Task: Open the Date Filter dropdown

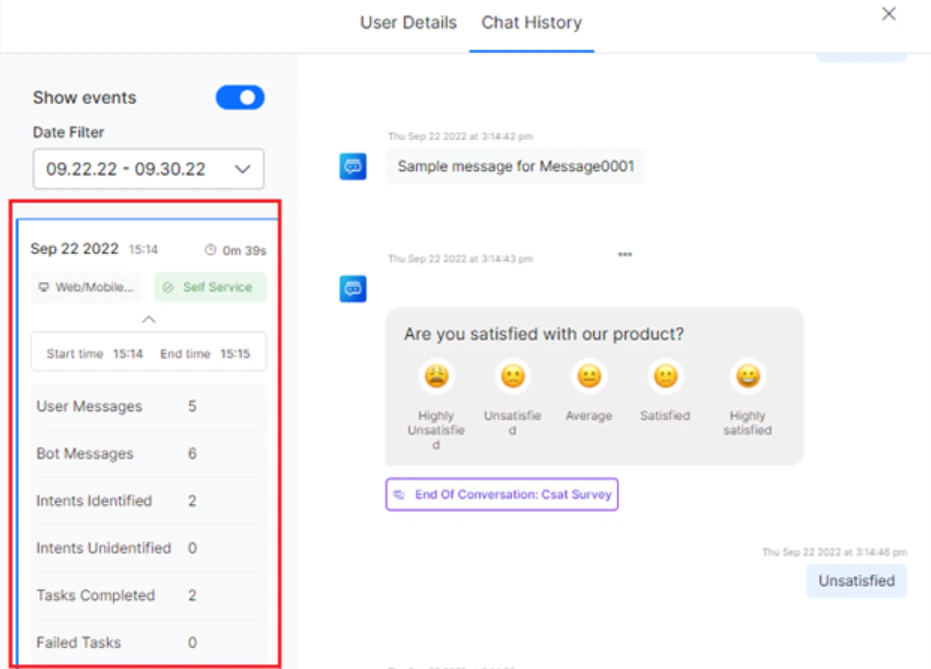Action: [148, 169]
